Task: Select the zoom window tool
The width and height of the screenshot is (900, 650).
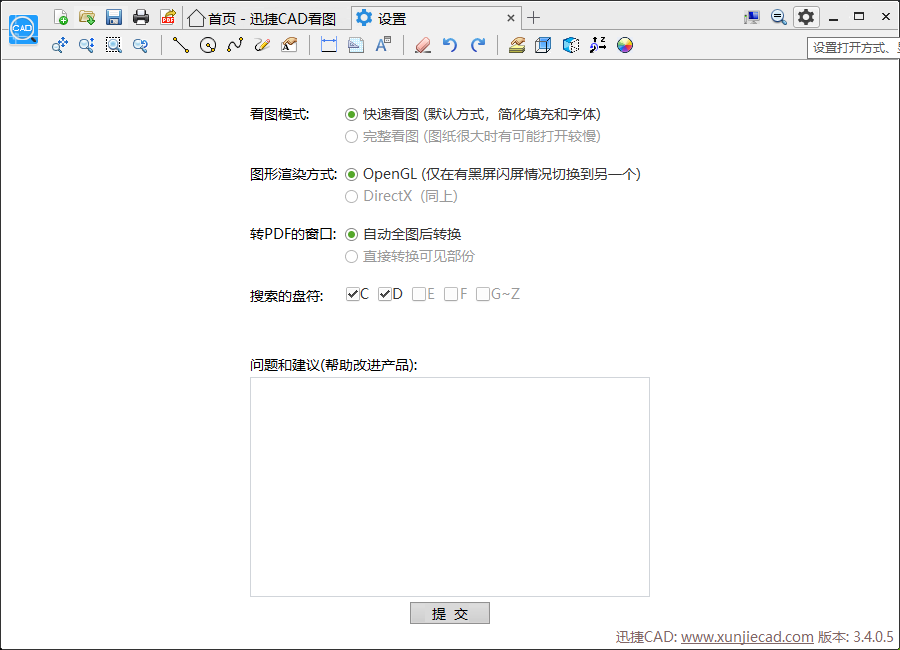Action: (x=114, y=45)
